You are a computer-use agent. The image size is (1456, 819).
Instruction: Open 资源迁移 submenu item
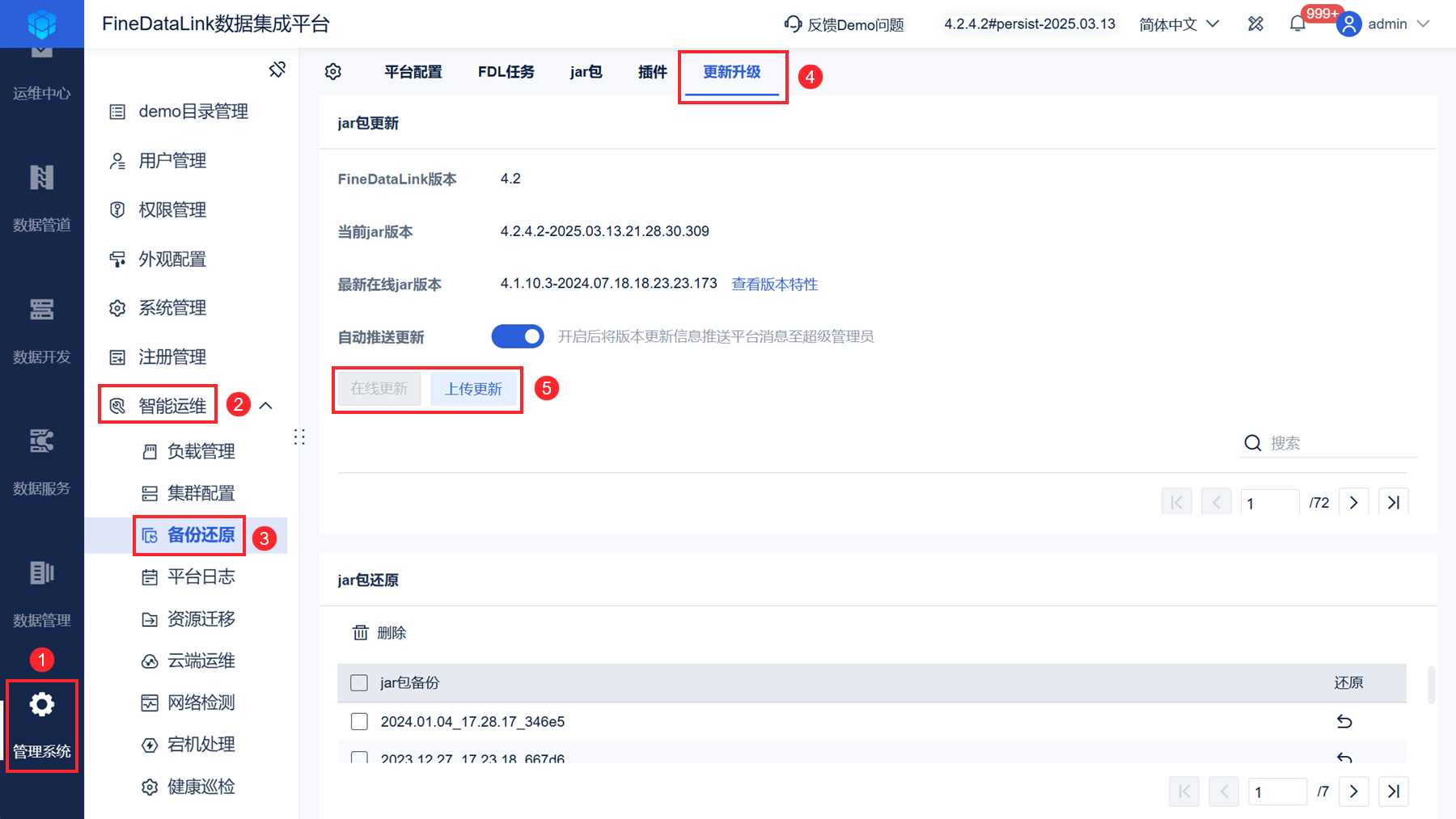click(x=201, y=619)
